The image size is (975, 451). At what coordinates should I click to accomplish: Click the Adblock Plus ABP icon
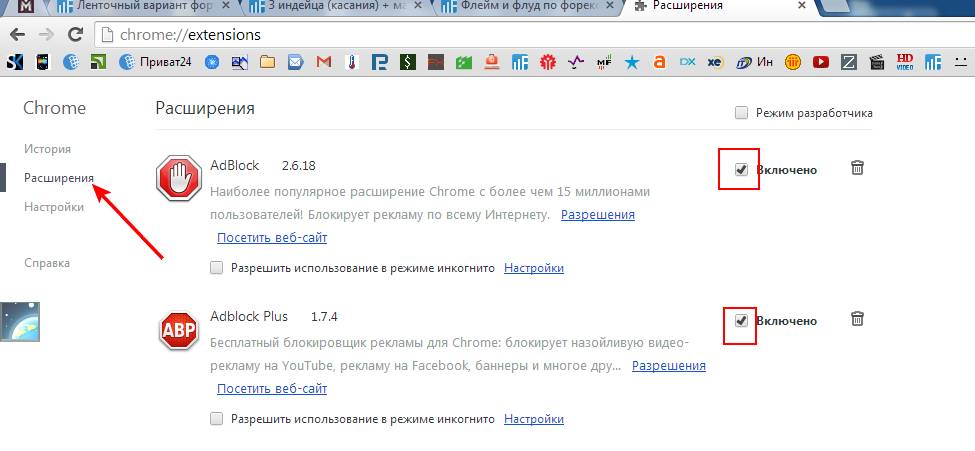point(178,332)
